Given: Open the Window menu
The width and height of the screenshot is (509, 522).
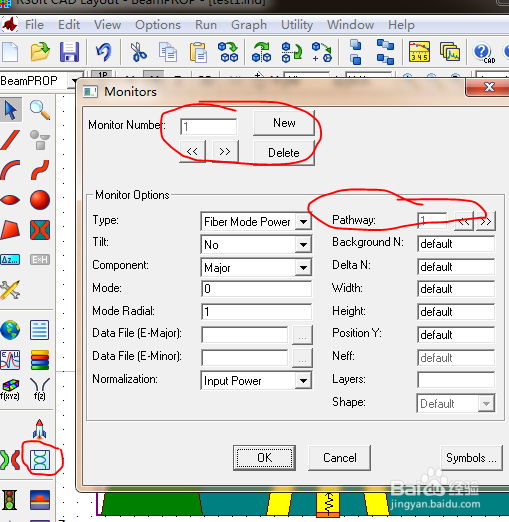Looking at the screenshot, I should pos(350,25).
